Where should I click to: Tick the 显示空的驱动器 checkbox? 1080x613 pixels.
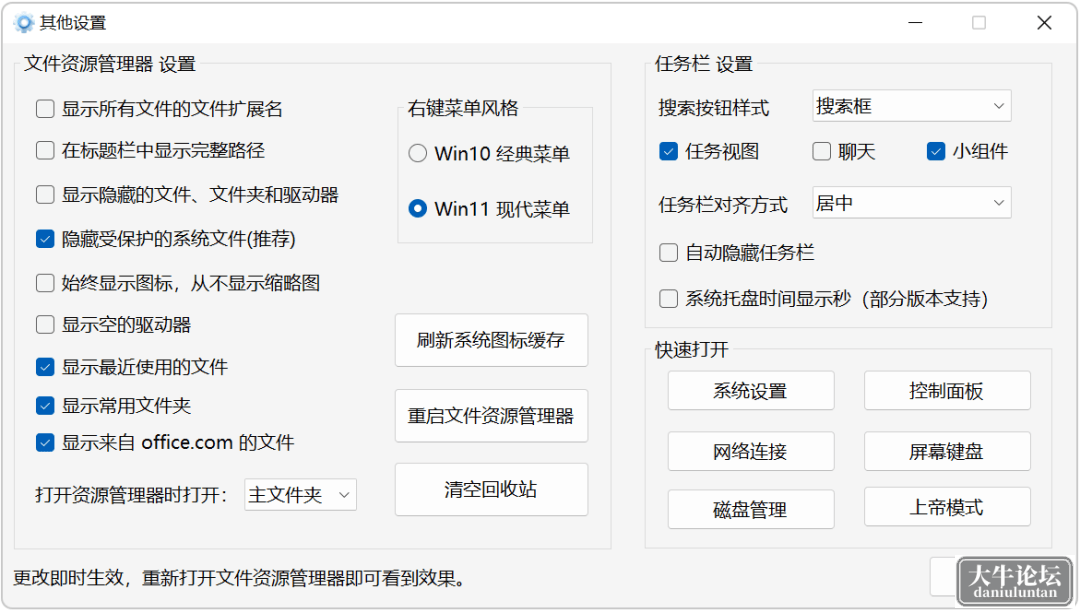45,325
